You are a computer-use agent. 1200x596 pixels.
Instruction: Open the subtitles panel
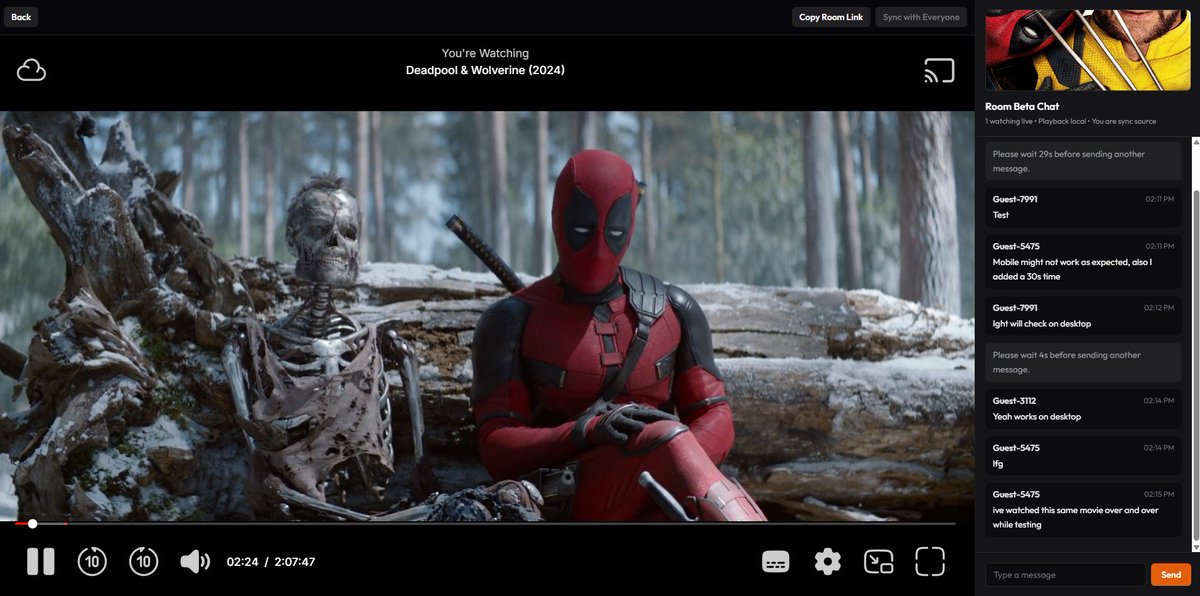point(775,561)
